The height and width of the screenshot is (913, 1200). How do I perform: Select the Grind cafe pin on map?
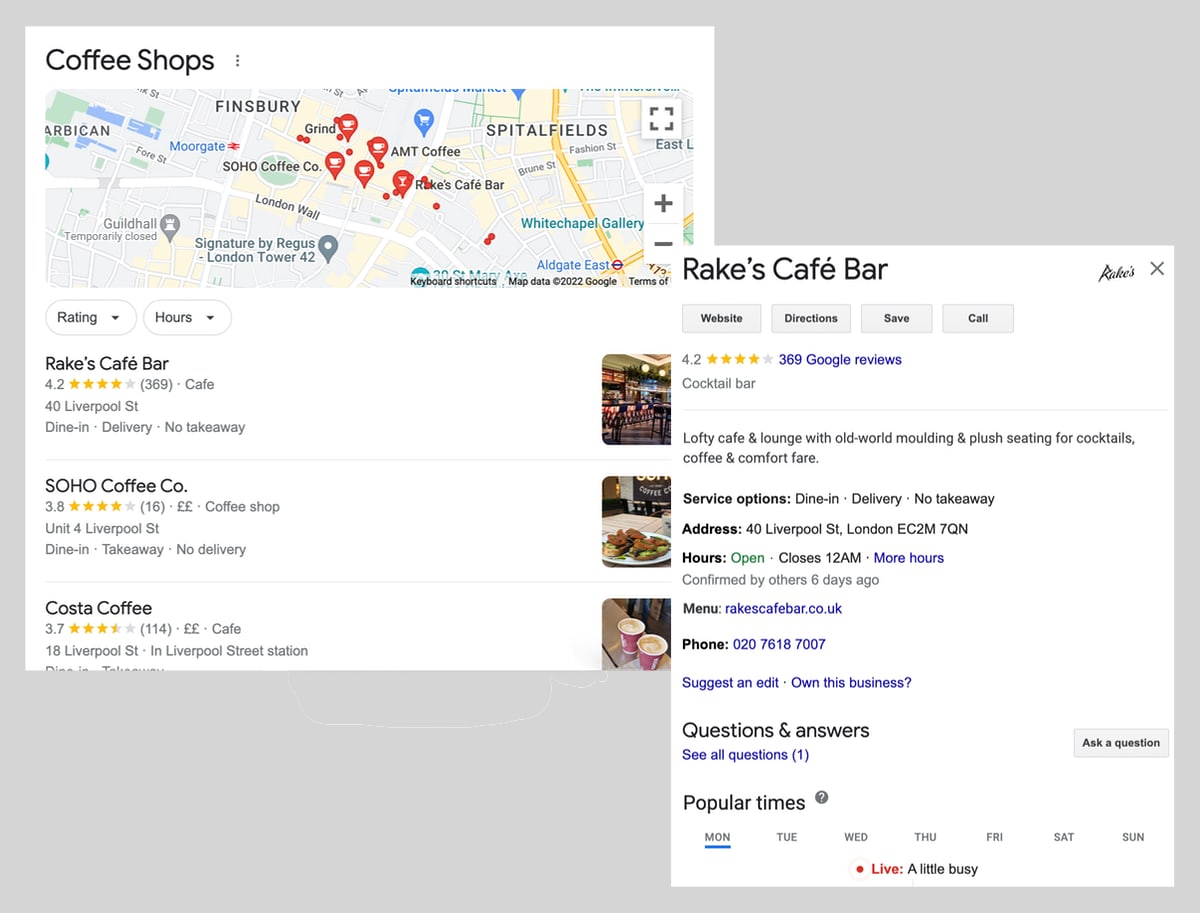point(347,126)
